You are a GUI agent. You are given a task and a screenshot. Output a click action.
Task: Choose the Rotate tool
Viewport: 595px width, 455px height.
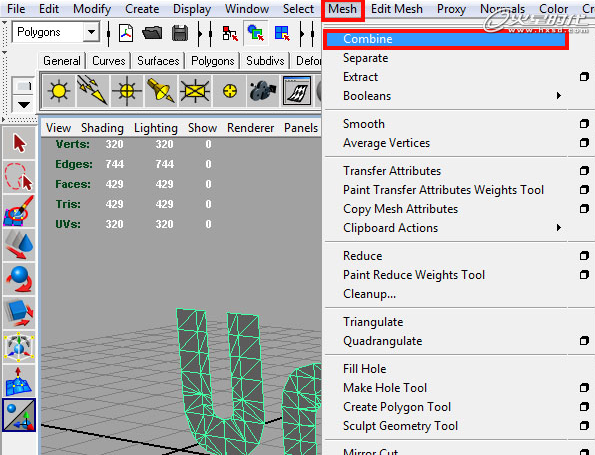pos(19,279)
